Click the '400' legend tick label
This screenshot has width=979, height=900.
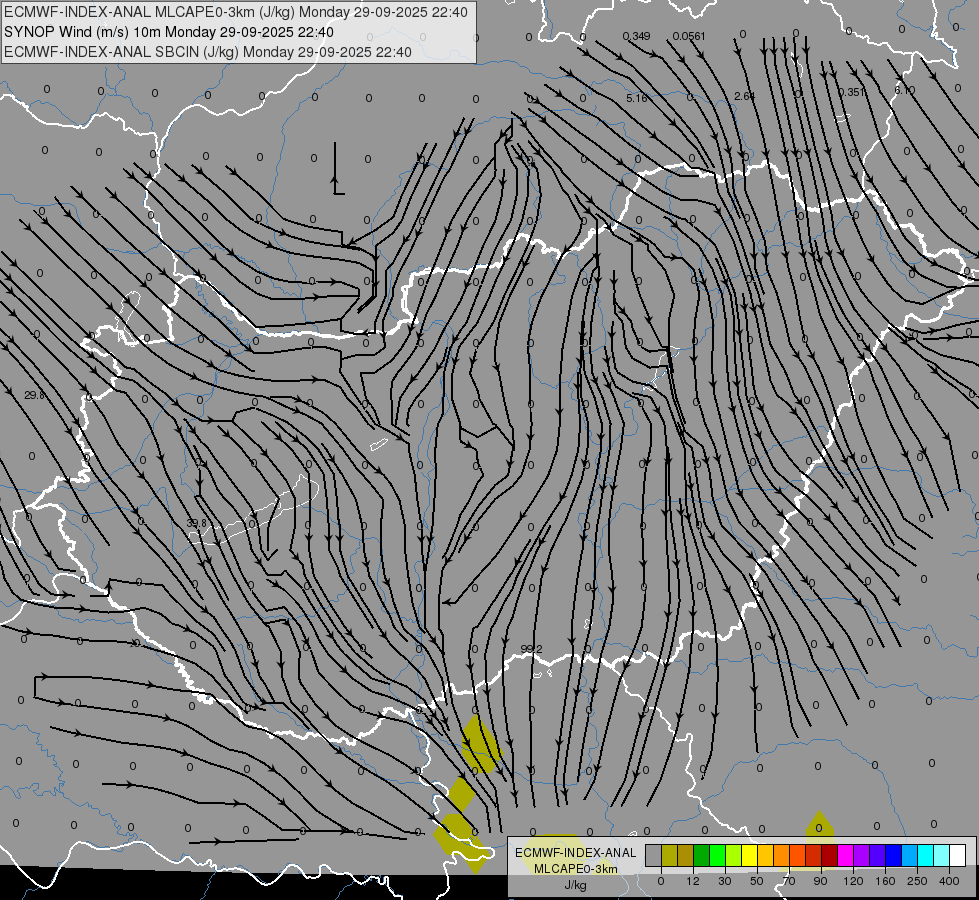tap(949, 881)
